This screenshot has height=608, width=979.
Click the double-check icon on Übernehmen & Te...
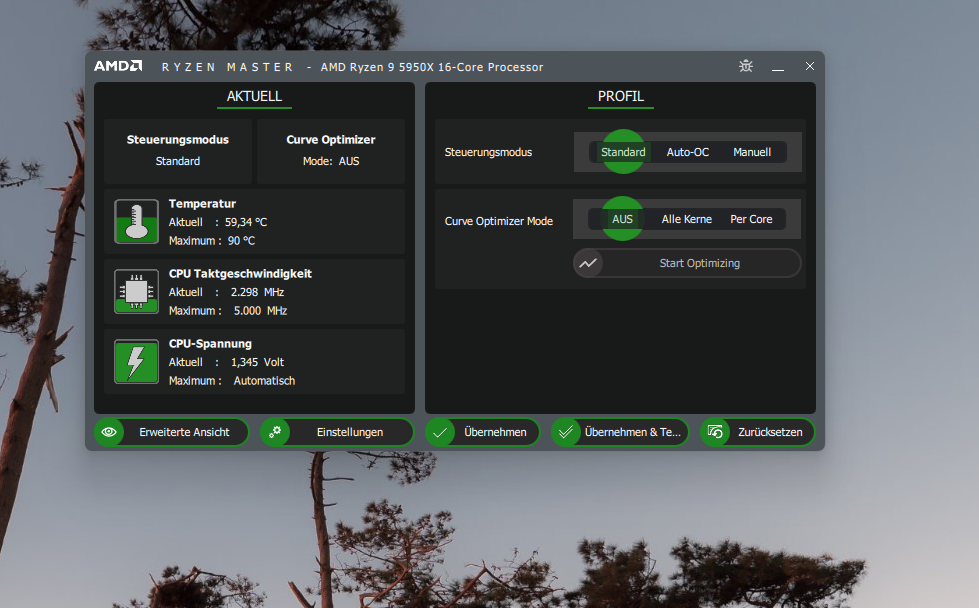pyautogui.click(x=566, y=432)
